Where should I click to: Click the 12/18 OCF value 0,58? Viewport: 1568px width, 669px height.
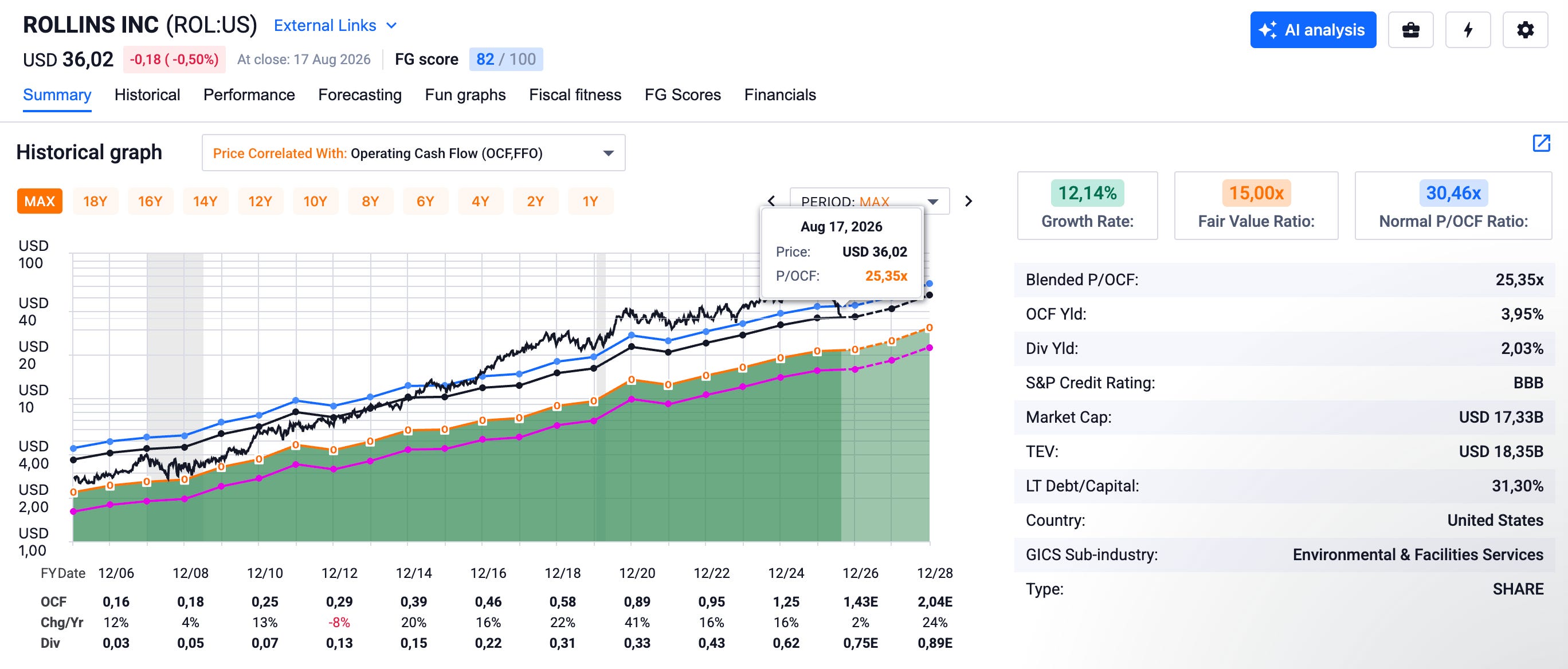pos(562,601)
